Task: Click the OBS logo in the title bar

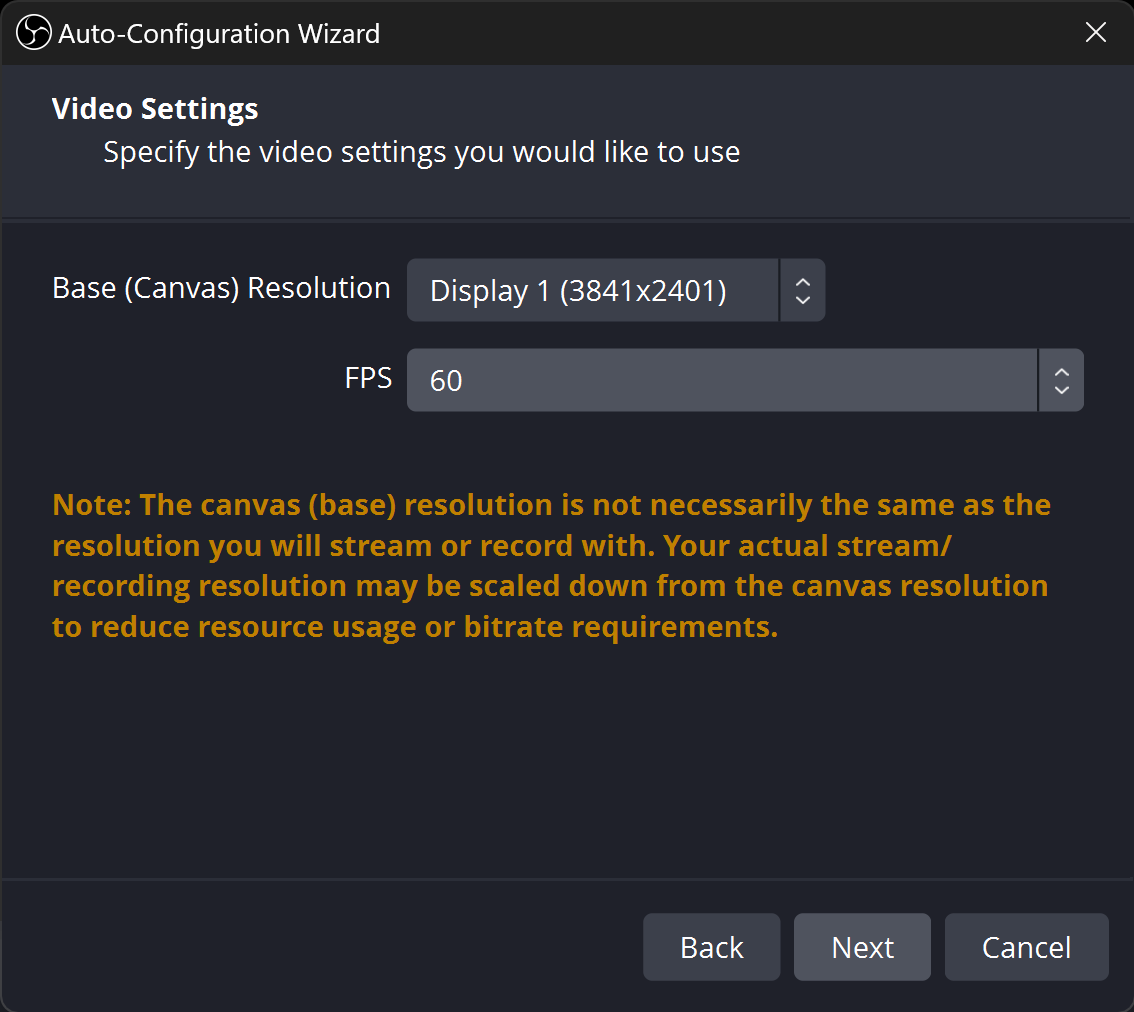Action: (33, 33)
